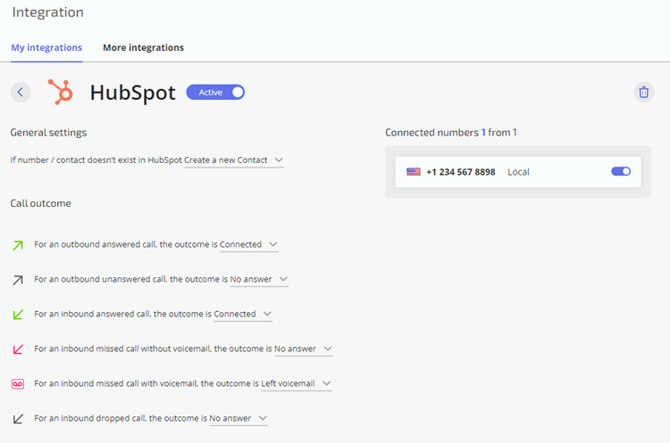Open the Create a new Contact dropdown
This screenshot has height=443, width=670.
tap(234, 160)
